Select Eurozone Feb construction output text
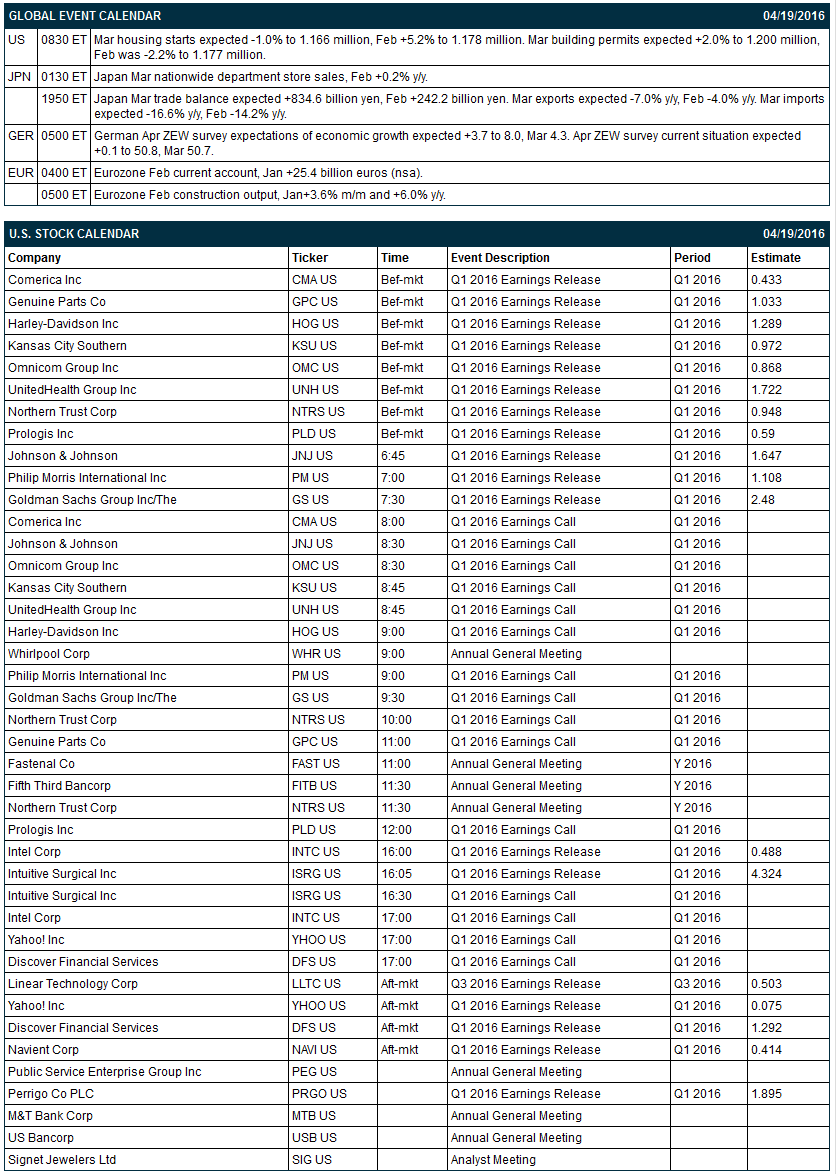Image resolution: width=836 pixels, height=1174 pixels. (270, 195)
